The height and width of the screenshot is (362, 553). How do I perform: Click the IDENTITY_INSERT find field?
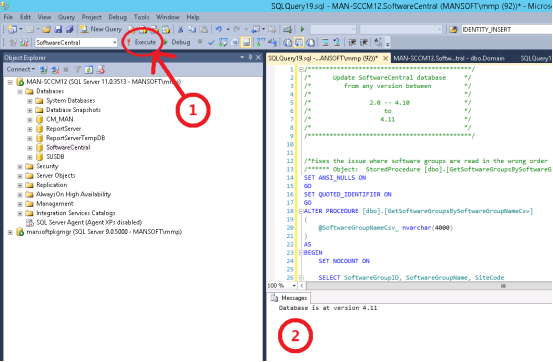506,30
